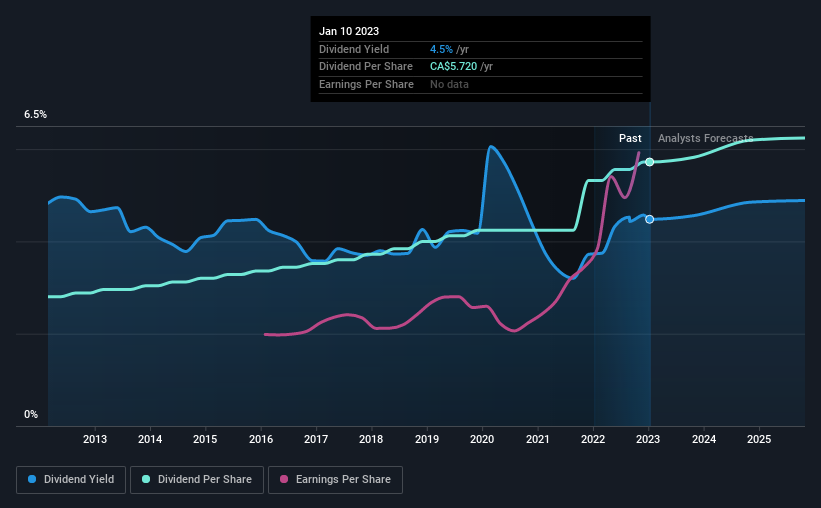Click the 6.5% y-axis label
This screenshot has width=821, height=508.
point(35,115)
